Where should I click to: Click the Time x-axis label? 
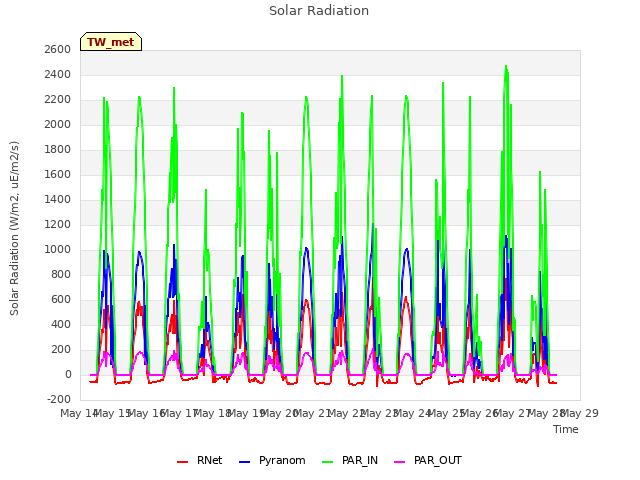click(566, 429)
